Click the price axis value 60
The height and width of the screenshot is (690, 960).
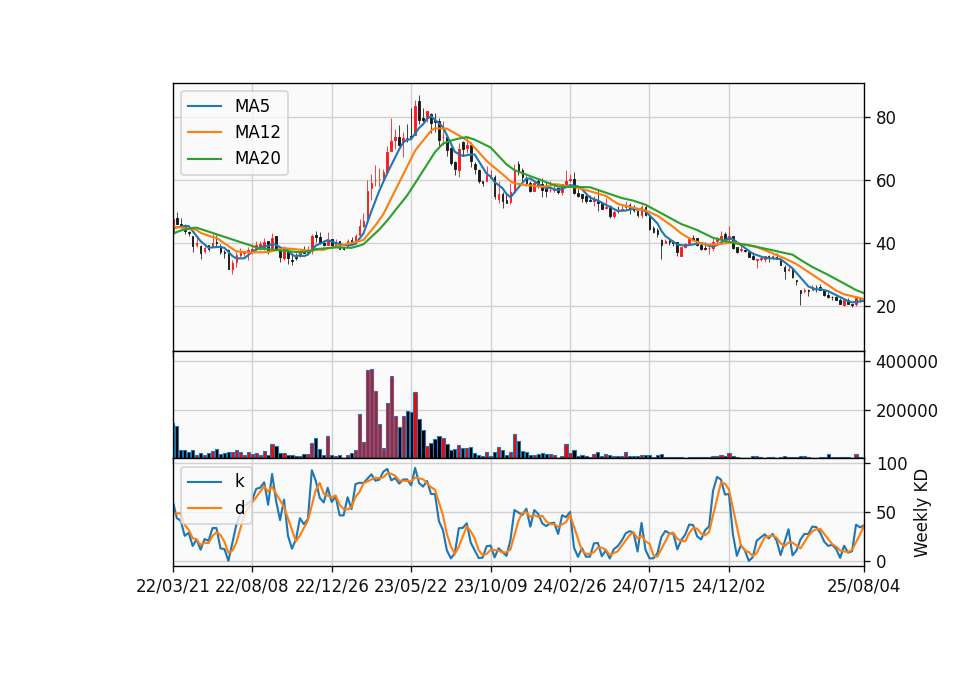tap(886, 181)
